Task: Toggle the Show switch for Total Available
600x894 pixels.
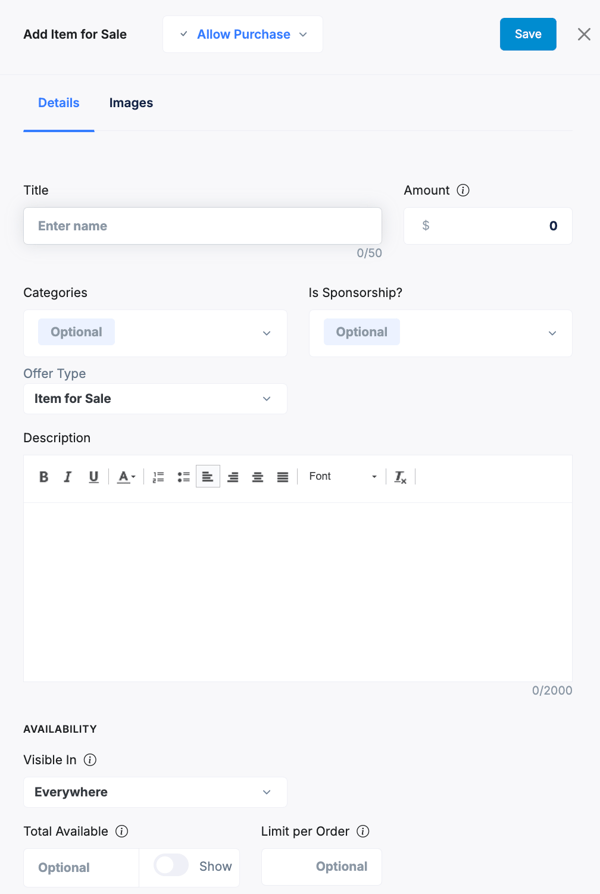Action: pos(171,866)
